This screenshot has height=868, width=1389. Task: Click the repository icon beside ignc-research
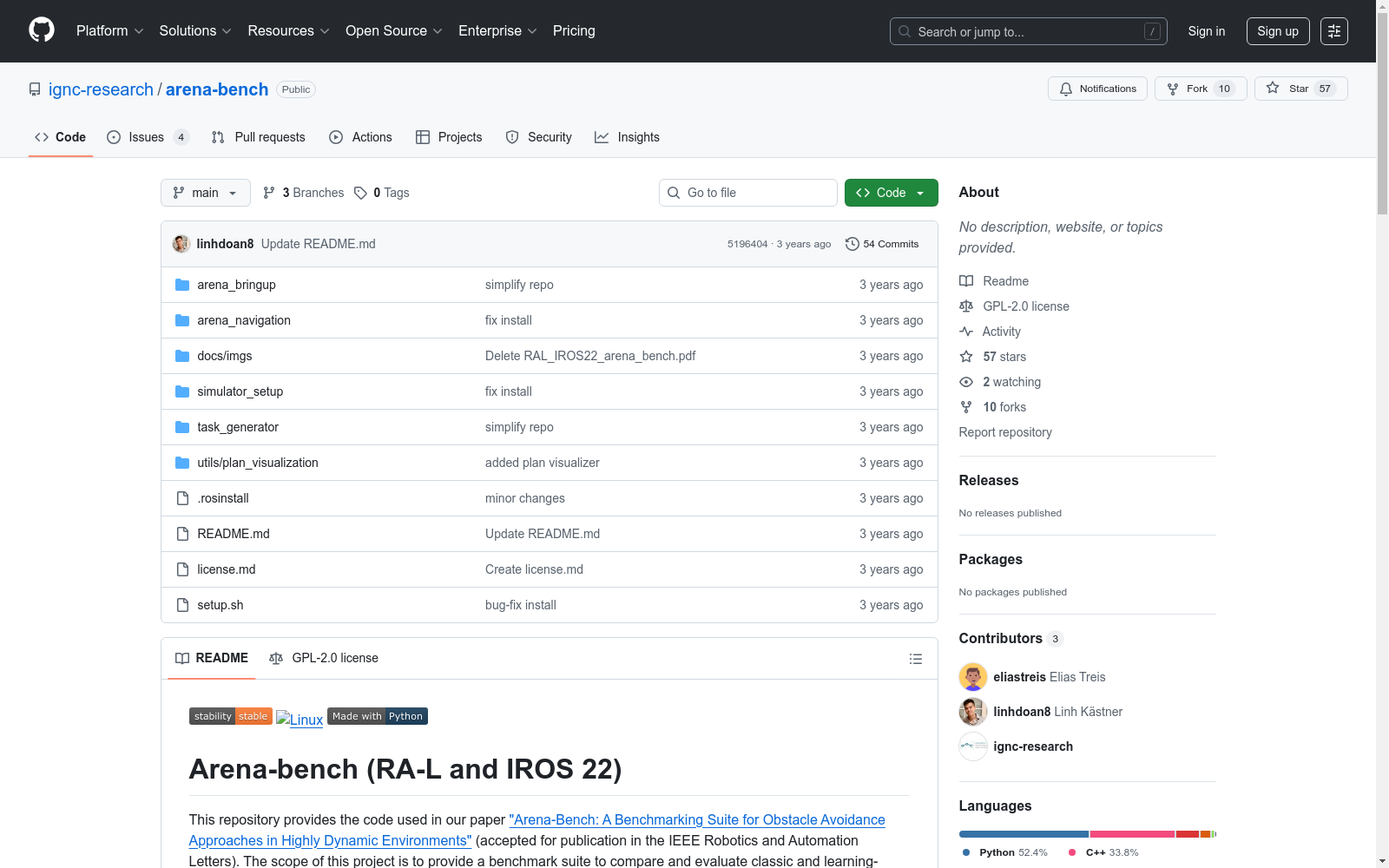tap(35, 89)
